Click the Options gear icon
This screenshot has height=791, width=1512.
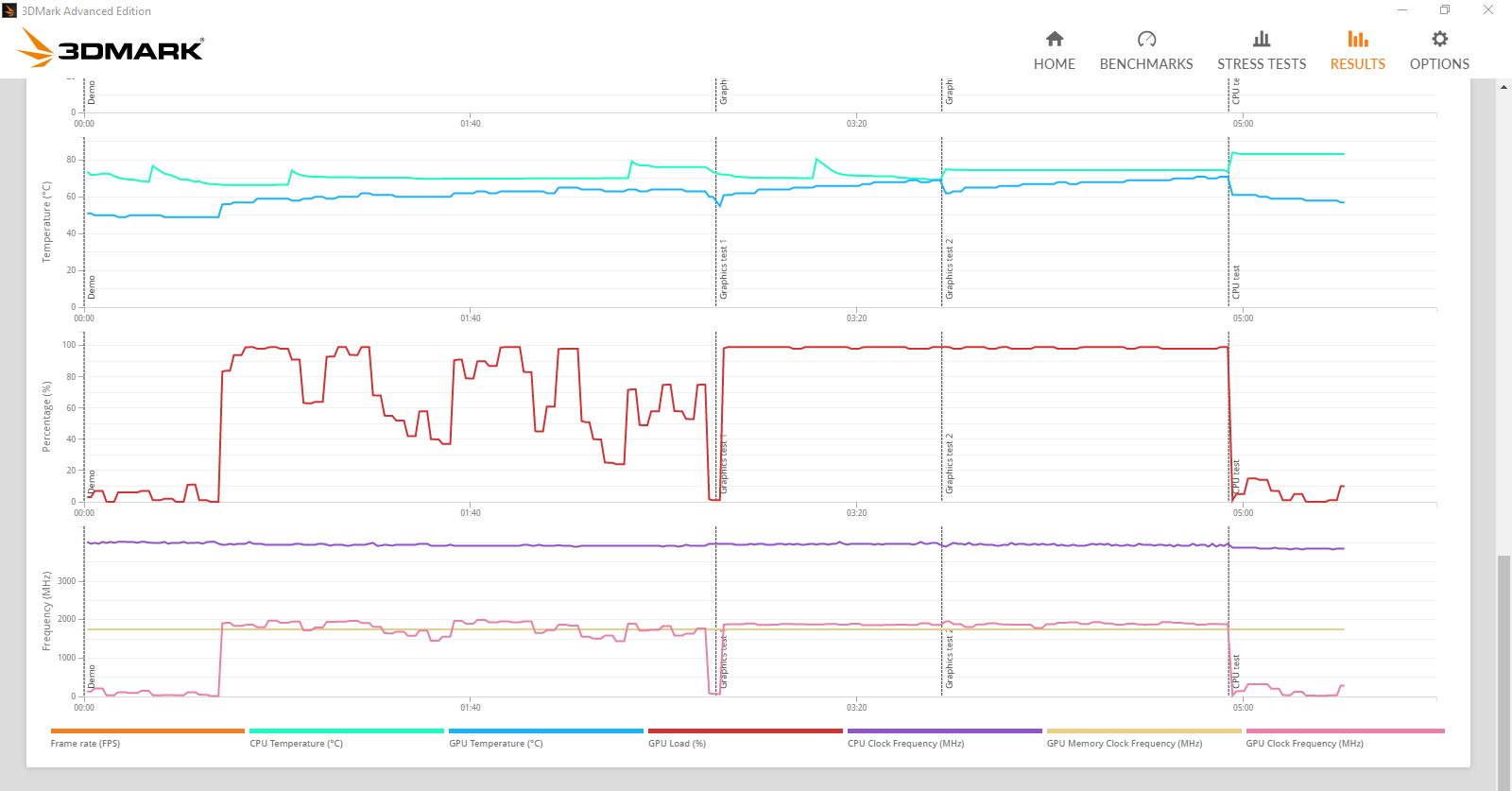1438,39
